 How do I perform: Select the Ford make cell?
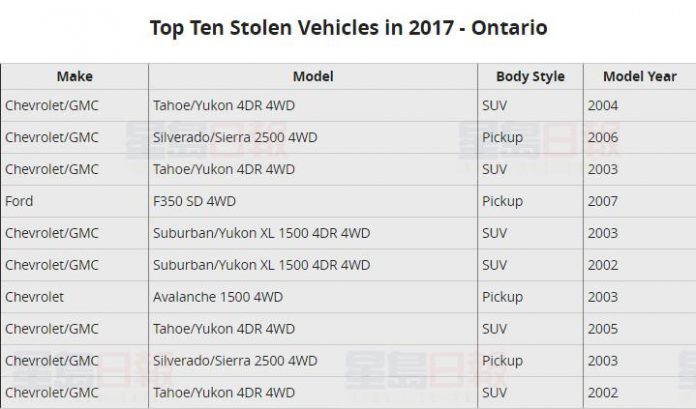(x=75, y=201)
